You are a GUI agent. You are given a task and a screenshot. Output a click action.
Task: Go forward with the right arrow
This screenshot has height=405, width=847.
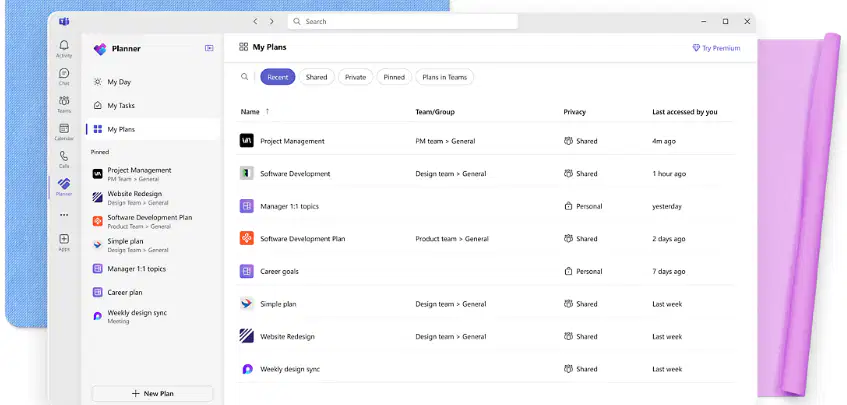tap(271, 22)
